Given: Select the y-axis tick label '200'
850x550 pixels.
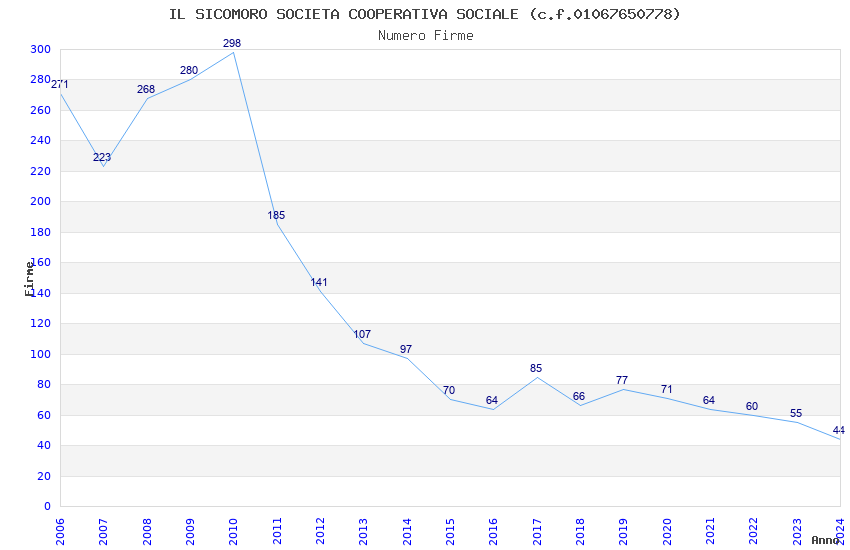Looking at the screenshot, I should 41,202.
